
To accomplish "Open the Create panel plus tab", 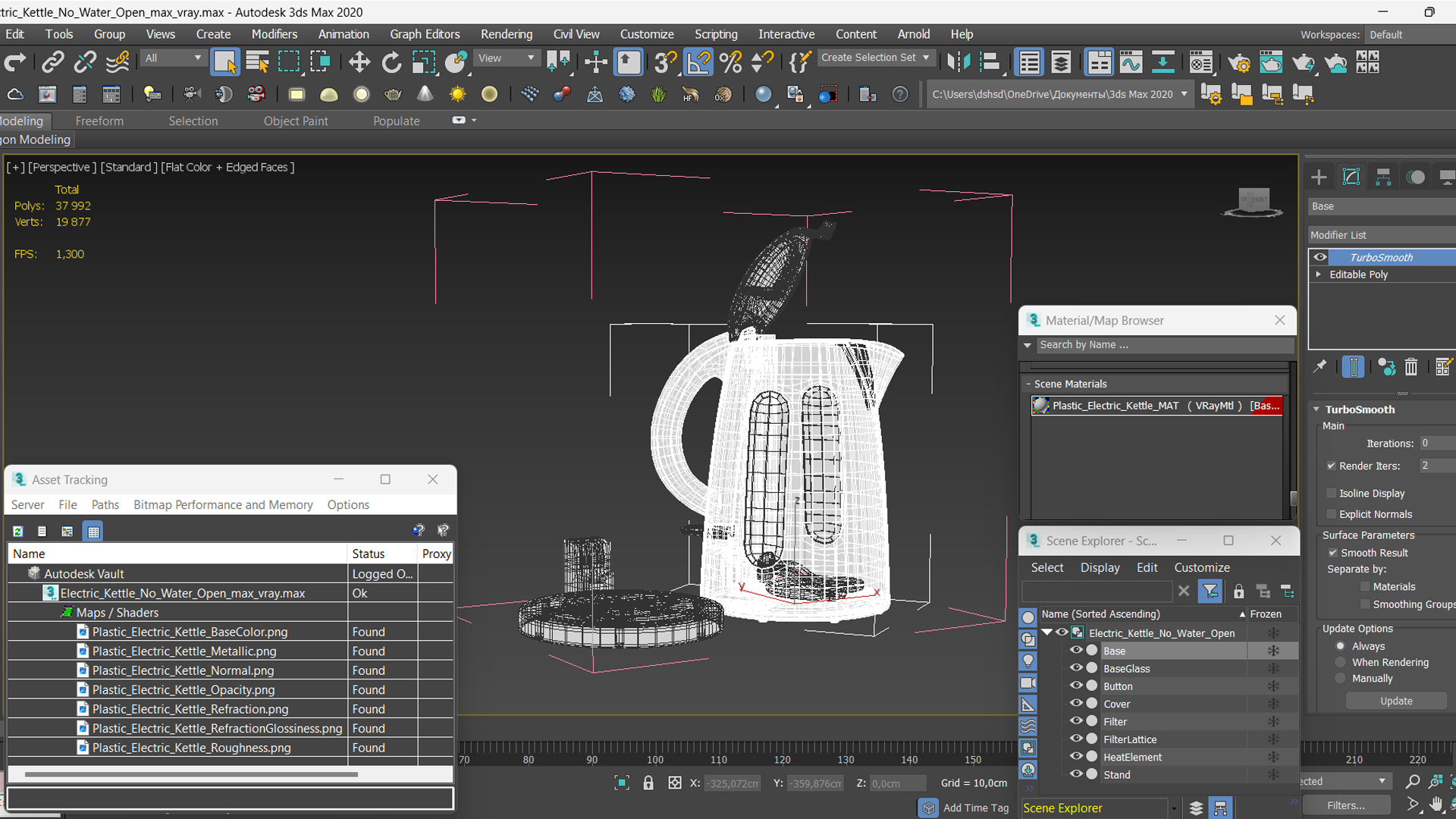I will tap(1319, 177).
